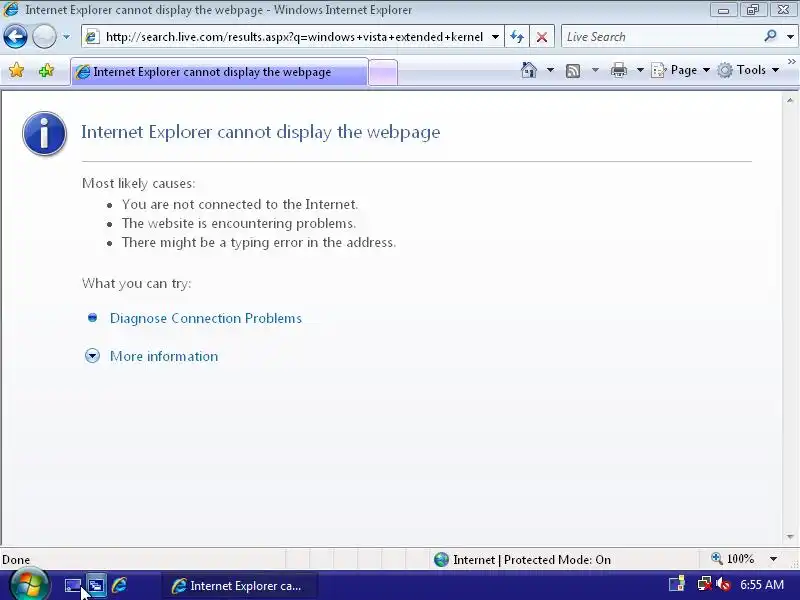
Task: Select the 'Internet Explorer cannot display' tab
Action: [219, 72]
